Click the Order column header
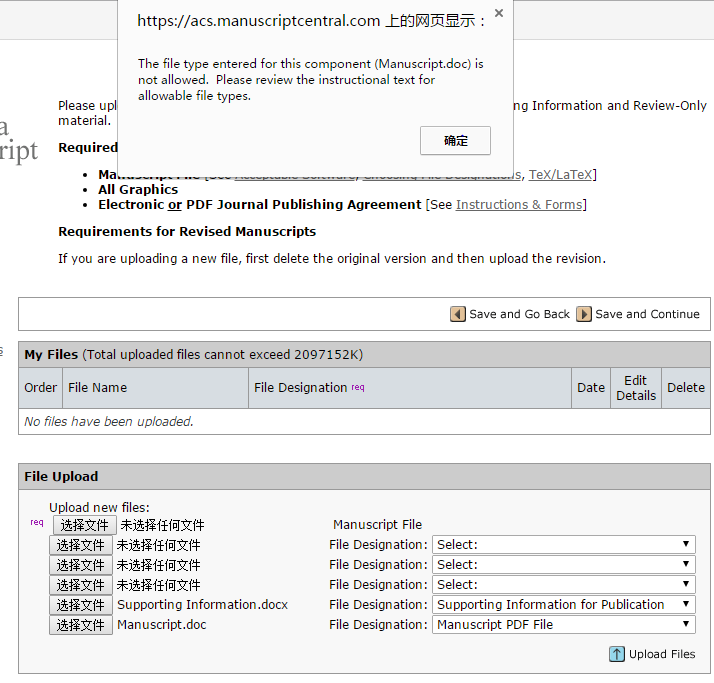Image resolution: width=714 pixels, height=683 pixels. pos(41,388)
